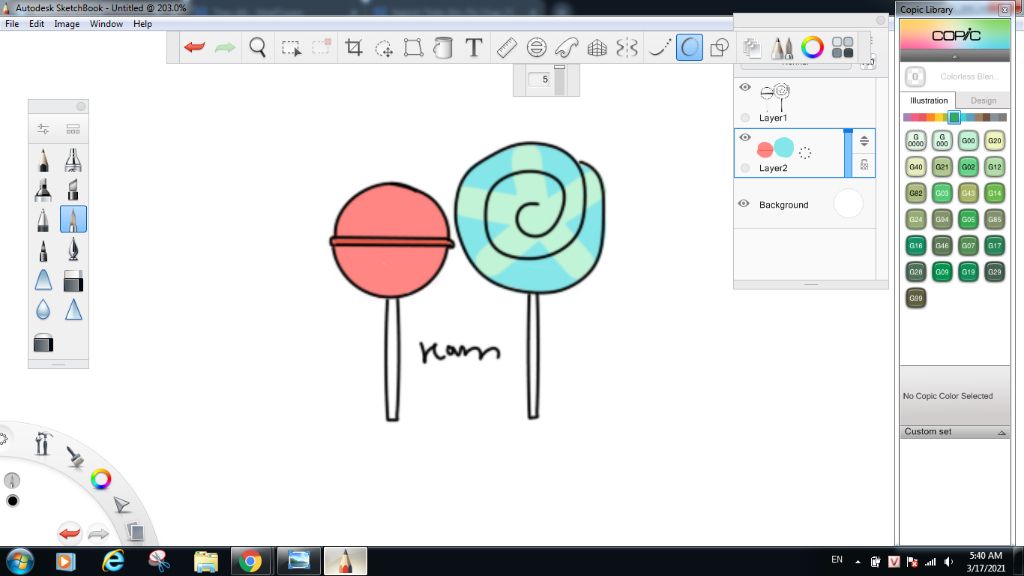
Task: Select the Colorless Blender swatch
Action: [x=915, y=76]
